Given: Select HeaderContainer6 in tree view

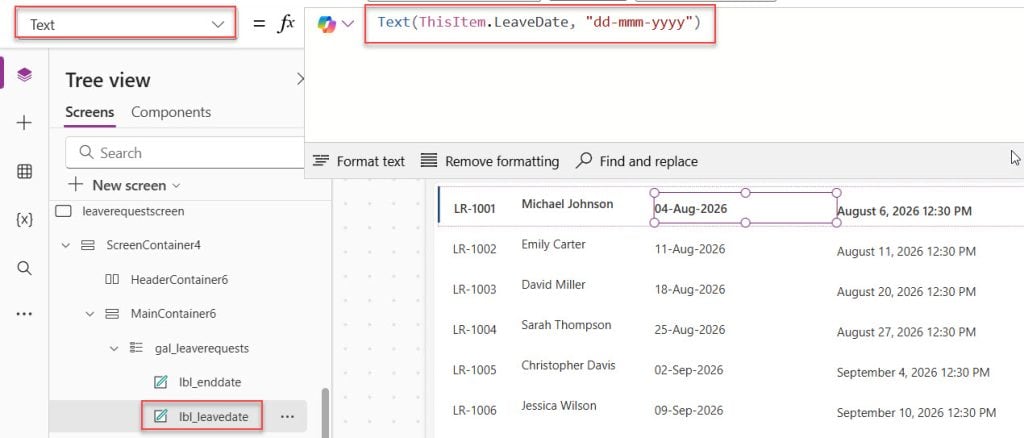Looking at the screenshot, I should pos(180,280).
